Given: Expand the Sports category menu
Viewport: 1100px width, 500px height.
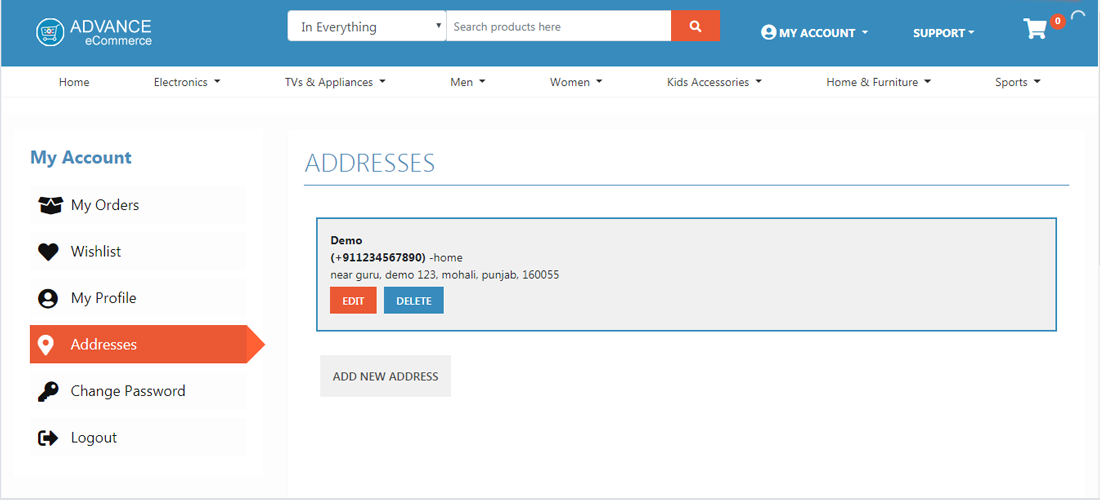Looking at the screenshot, I should pos(1017,82).
